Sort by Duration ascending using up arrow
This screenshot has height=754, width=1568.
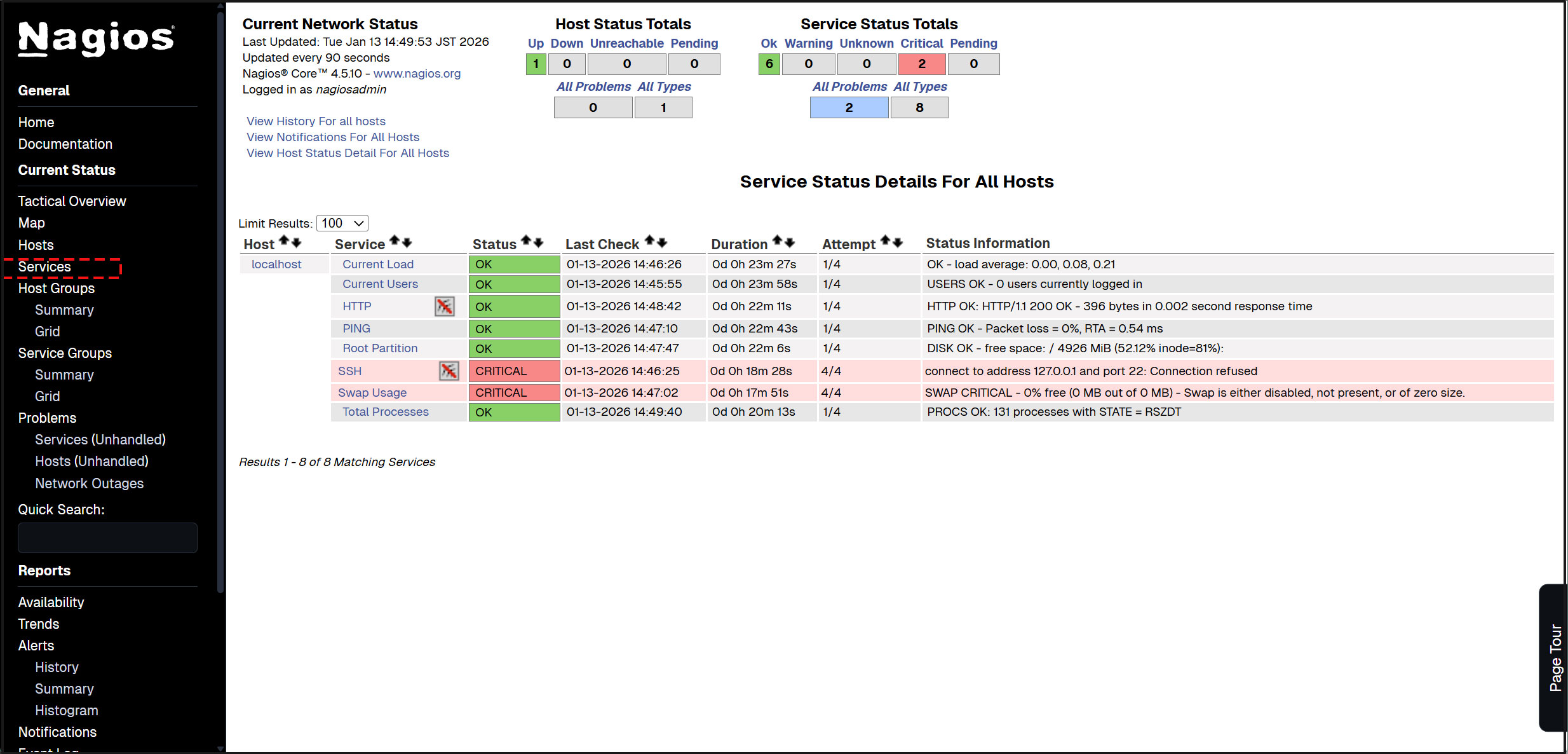pyautogui.click(x=777, y=241)
